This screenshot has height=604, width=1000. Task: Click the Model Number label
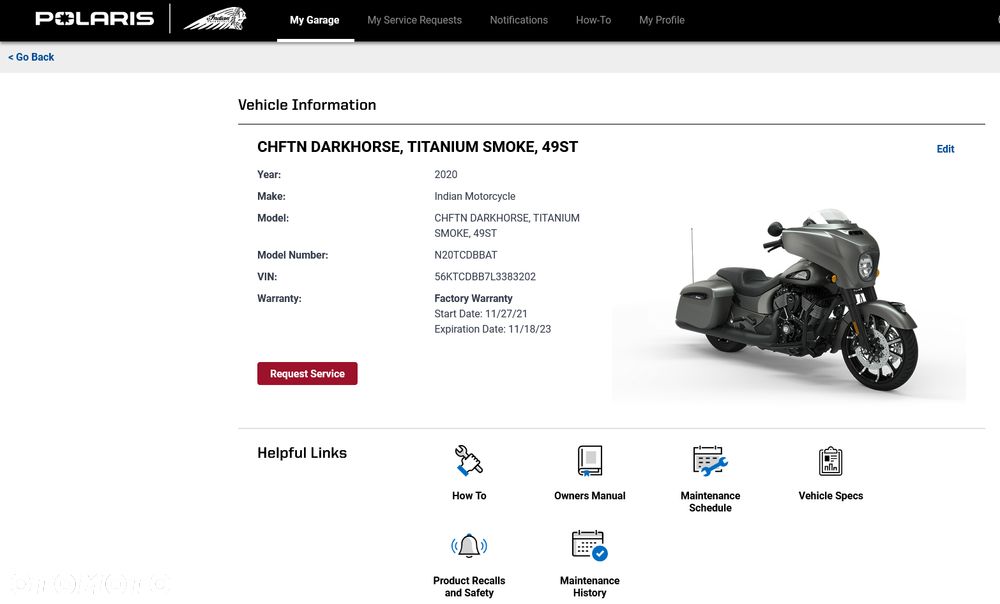tap(293, 255)
